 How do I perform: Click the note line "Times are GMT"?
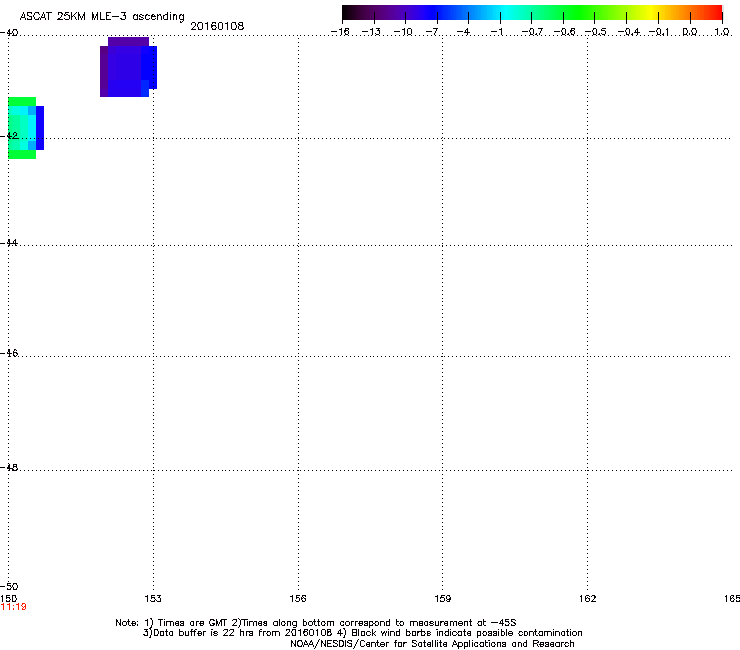(x=192, y=623)
